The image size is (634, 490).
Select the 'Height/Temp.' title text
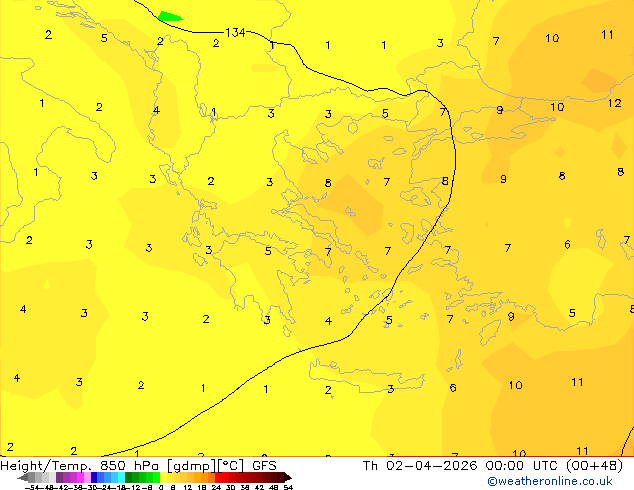[x=46, y=466]
